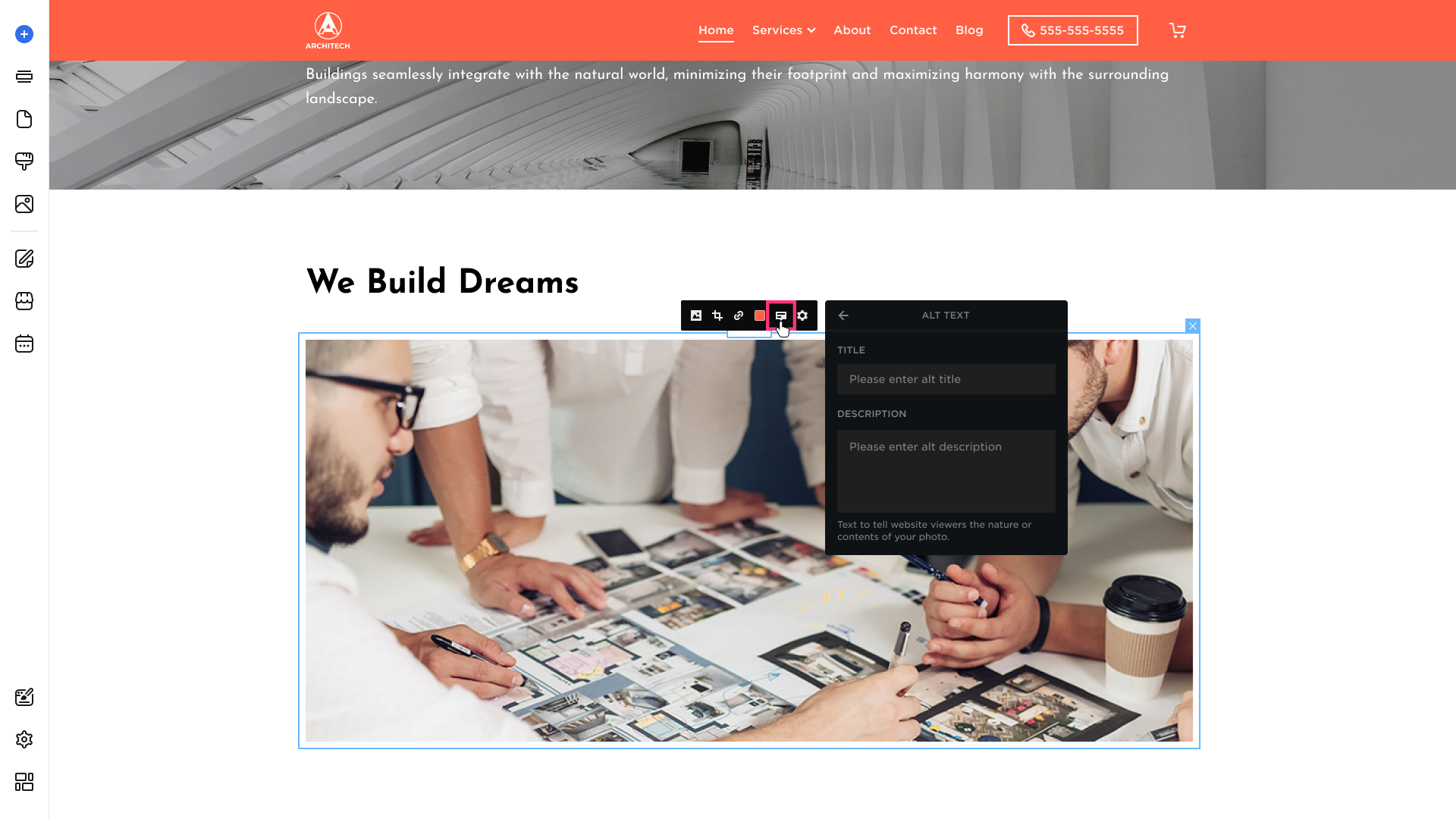1456x819 pixels.
Task: Open the theme paint roller icon
Action: click(24, 162)
